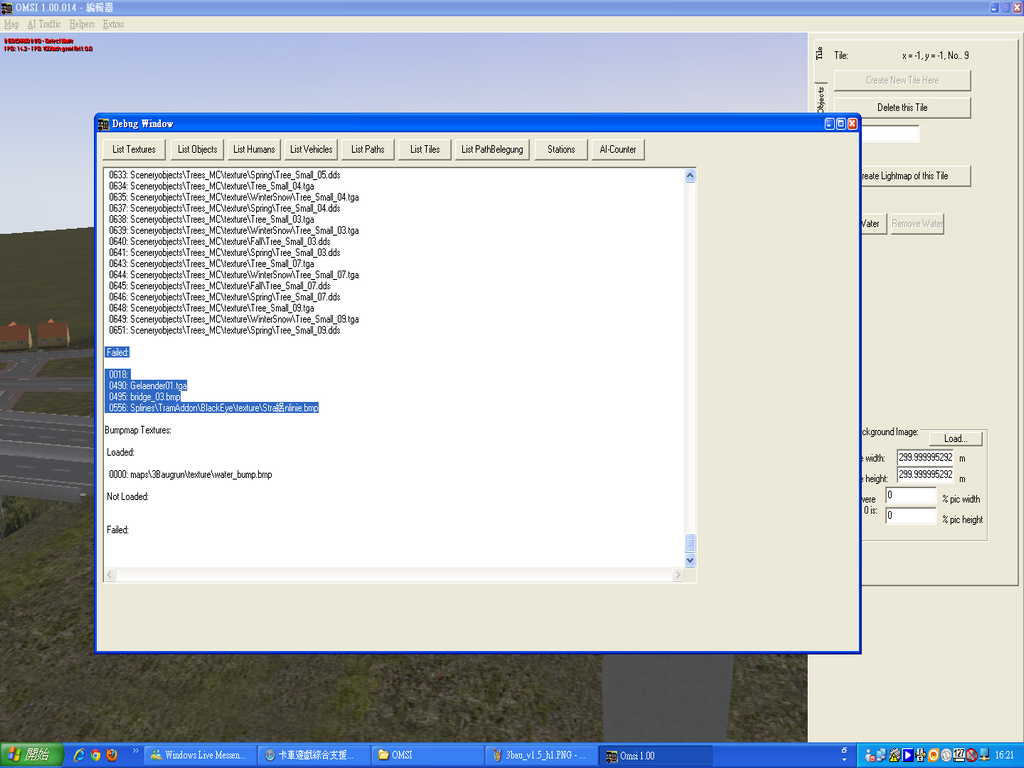This screenshot has height=768, width=1024.
Task: Launch Chrome from the quick launch bar
Action: [x=95, y=755]
